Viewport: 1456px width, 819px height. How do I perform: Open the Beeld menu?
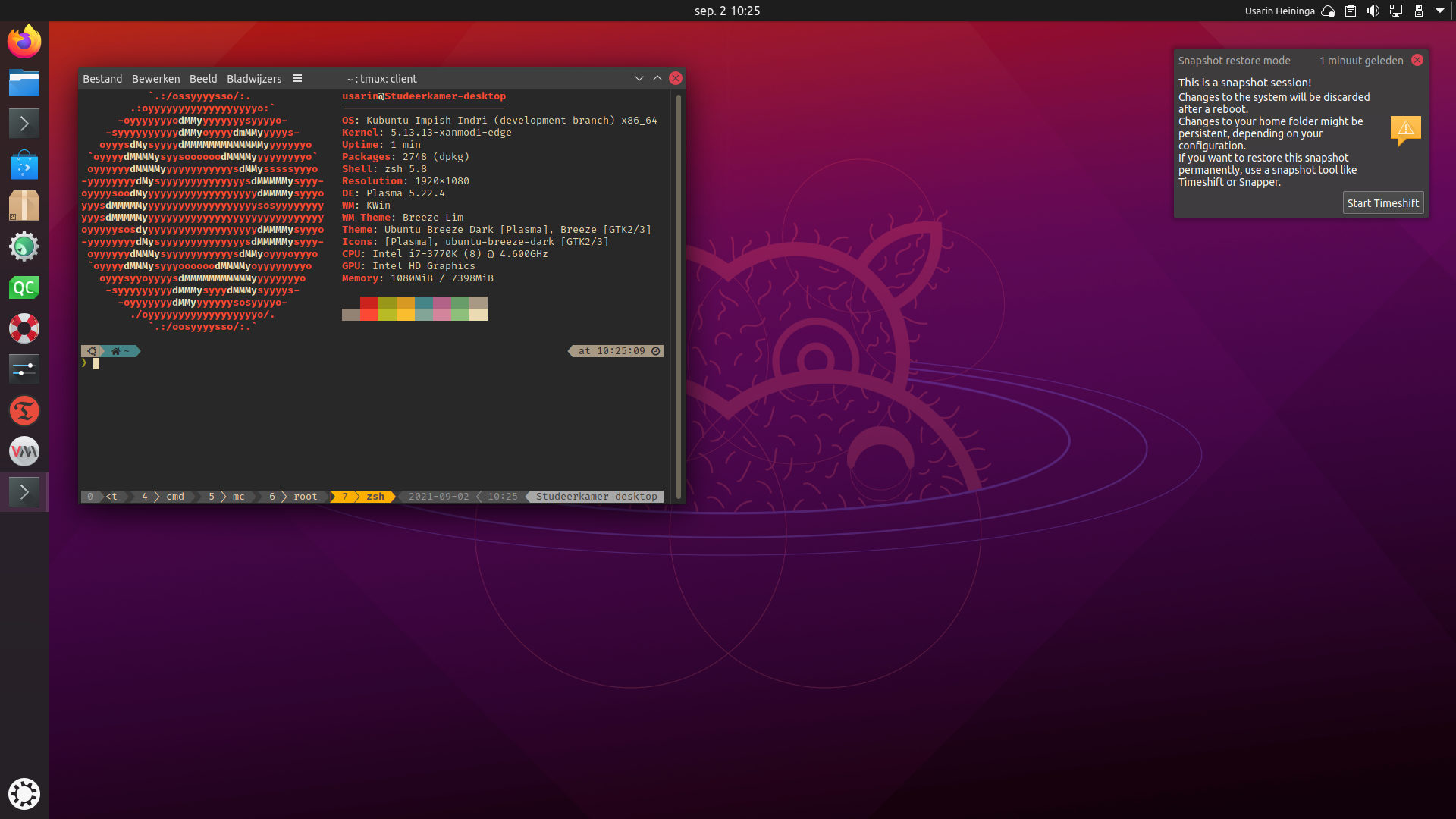tap(203, 78)
